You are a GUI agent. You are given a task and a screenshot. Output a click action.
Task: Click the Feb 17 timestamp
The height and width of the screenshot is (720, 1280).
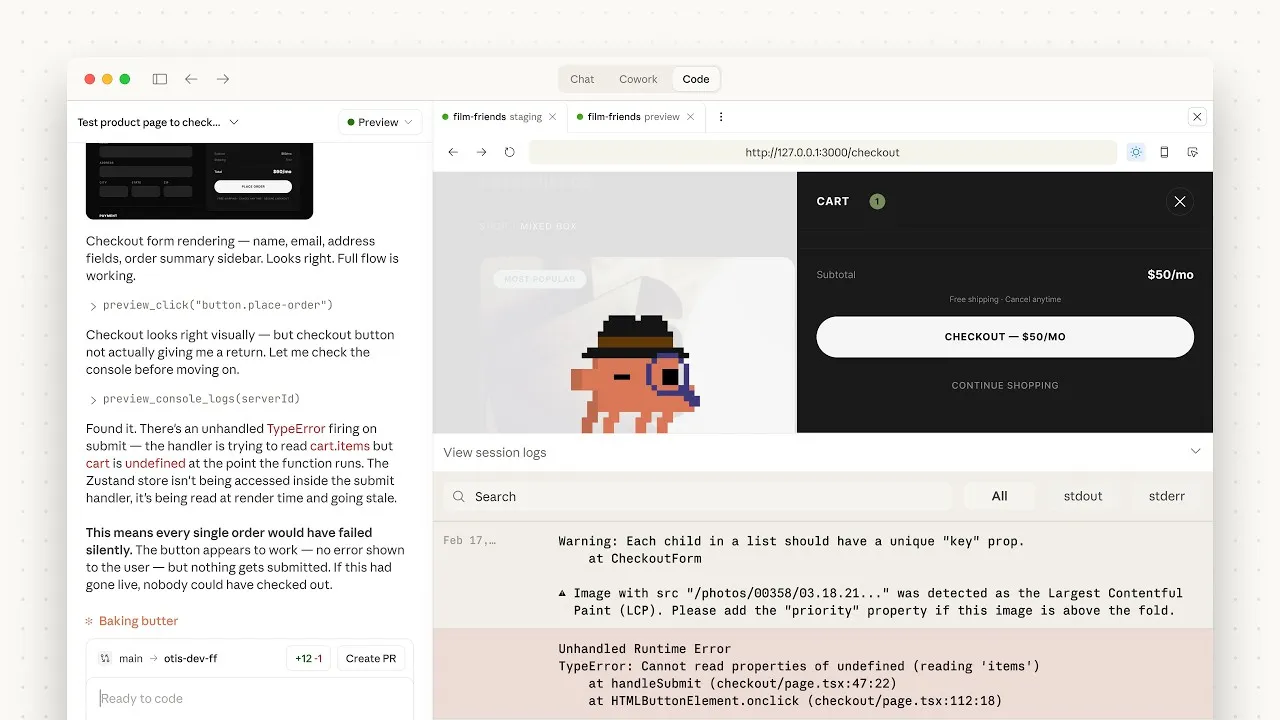tap(469, 541)
